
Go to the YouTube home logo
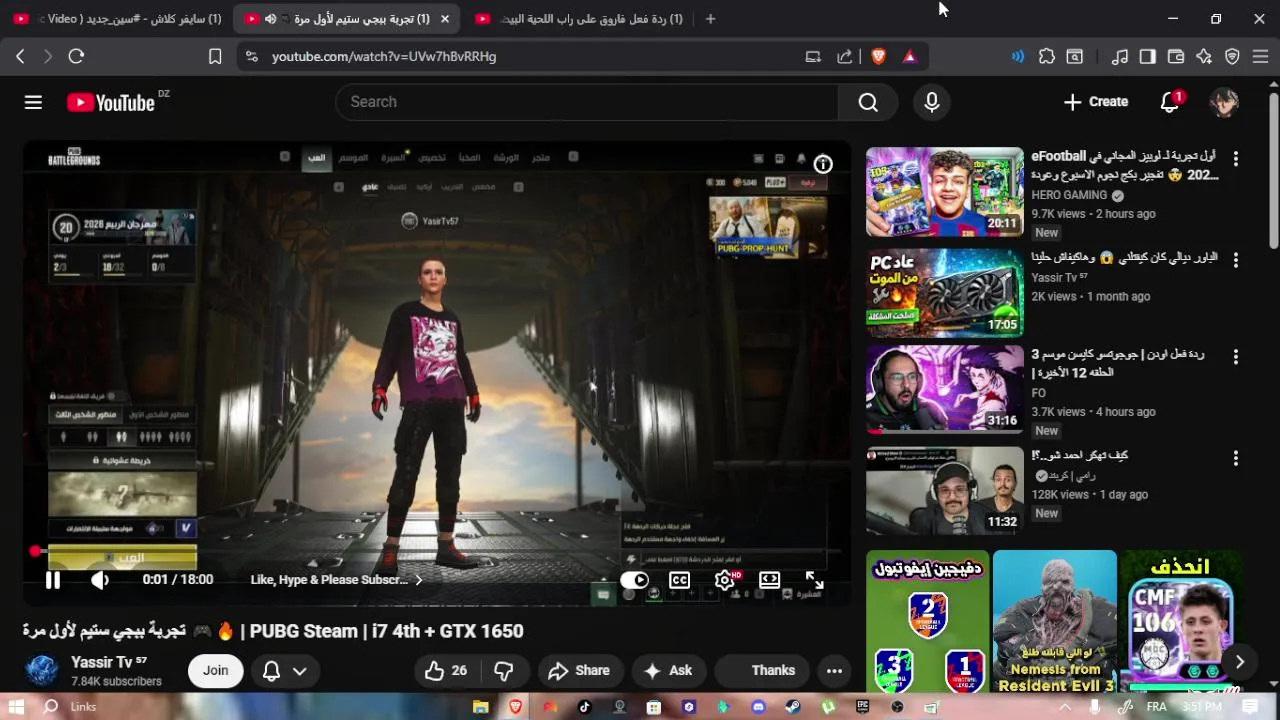pyautogui.click(x=111, y=102)
